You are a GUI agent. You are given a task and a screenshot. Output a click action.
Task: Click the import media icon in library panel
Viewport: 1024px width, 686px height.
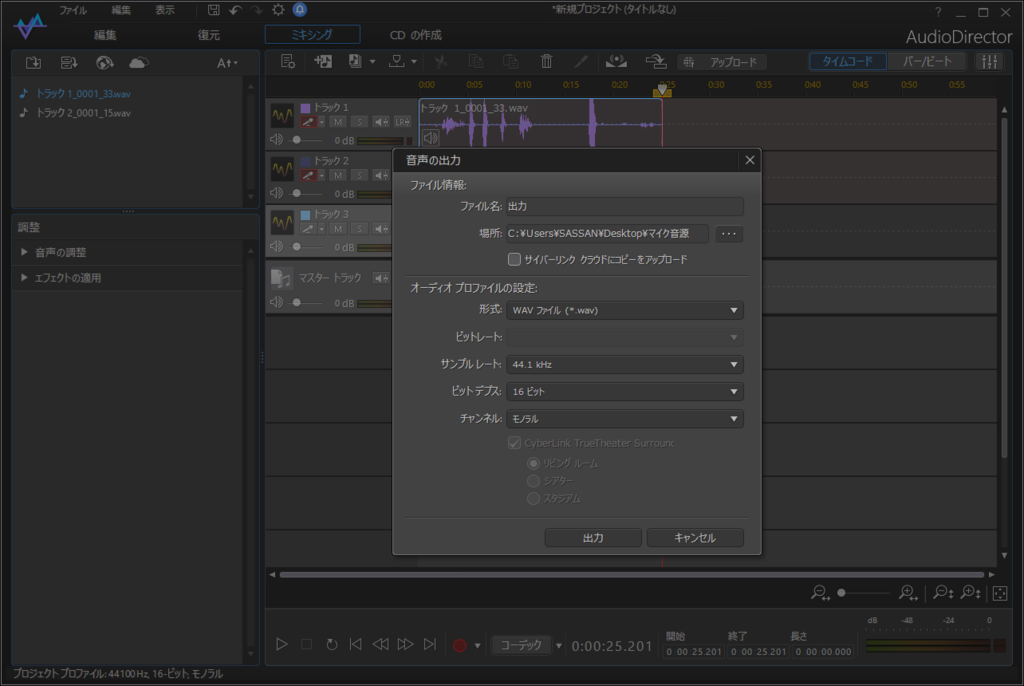pyautogui.click(x=33, y=63)
